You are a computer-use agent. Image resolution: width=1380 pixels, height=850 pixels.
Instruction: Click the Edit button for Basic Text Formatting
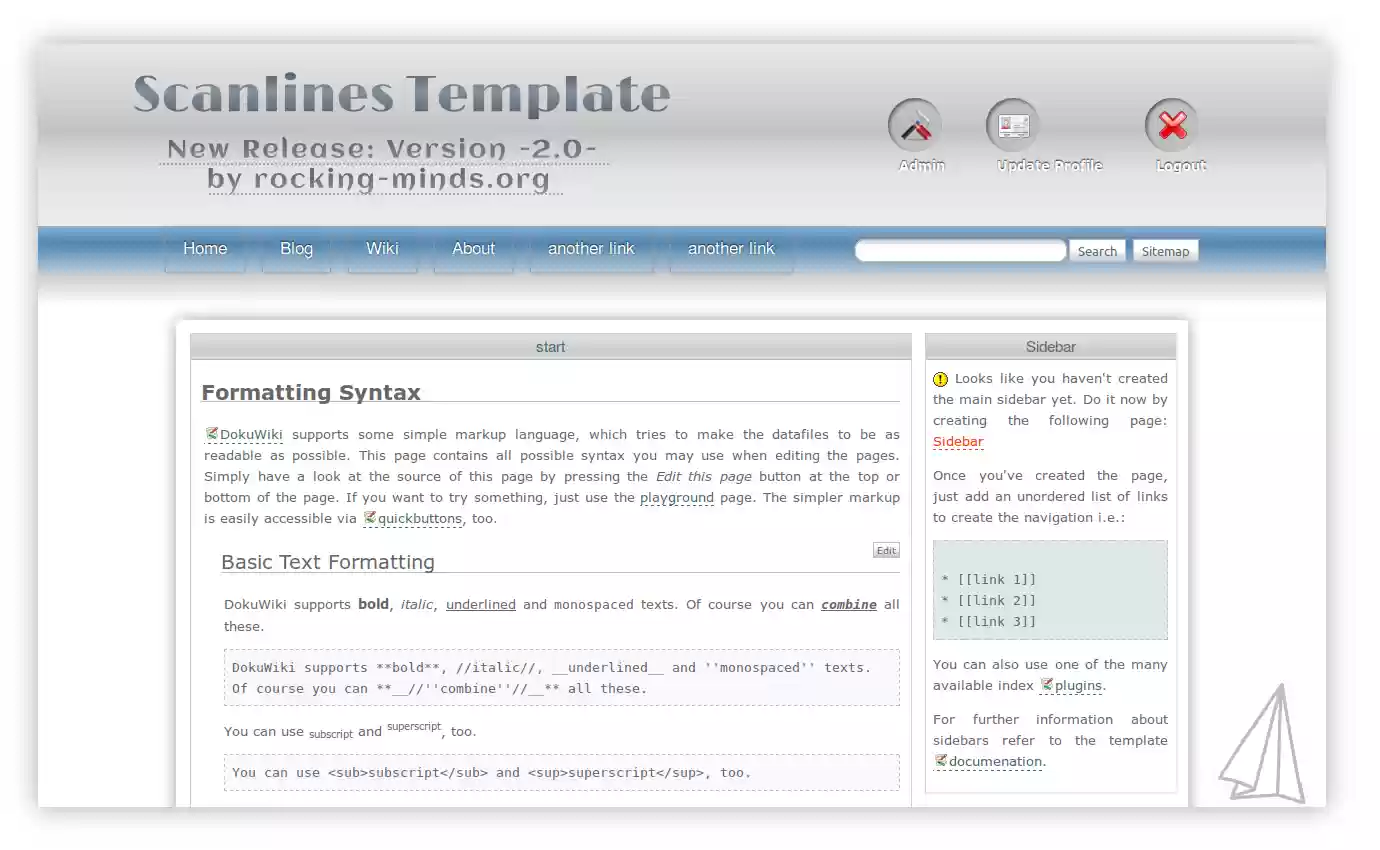pos(885,550)
